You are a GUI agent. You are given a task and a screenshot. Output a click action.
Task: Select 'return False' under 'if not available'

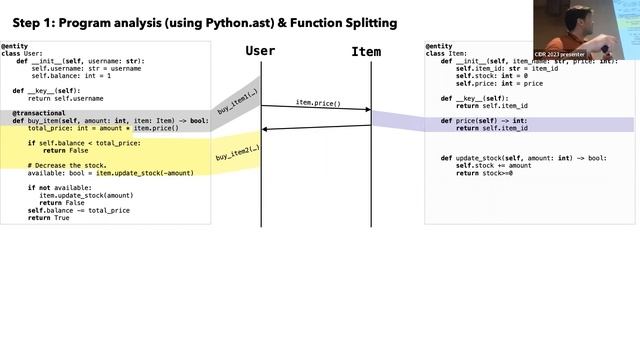62,203
